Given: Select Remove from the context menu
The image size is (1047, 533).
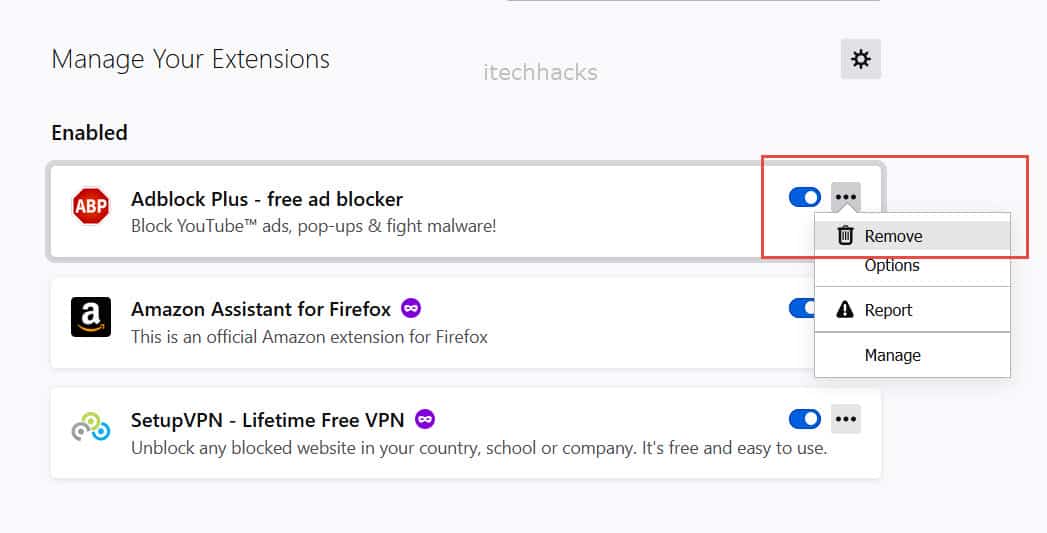Looking at the screenshot, I should [893, 237].
